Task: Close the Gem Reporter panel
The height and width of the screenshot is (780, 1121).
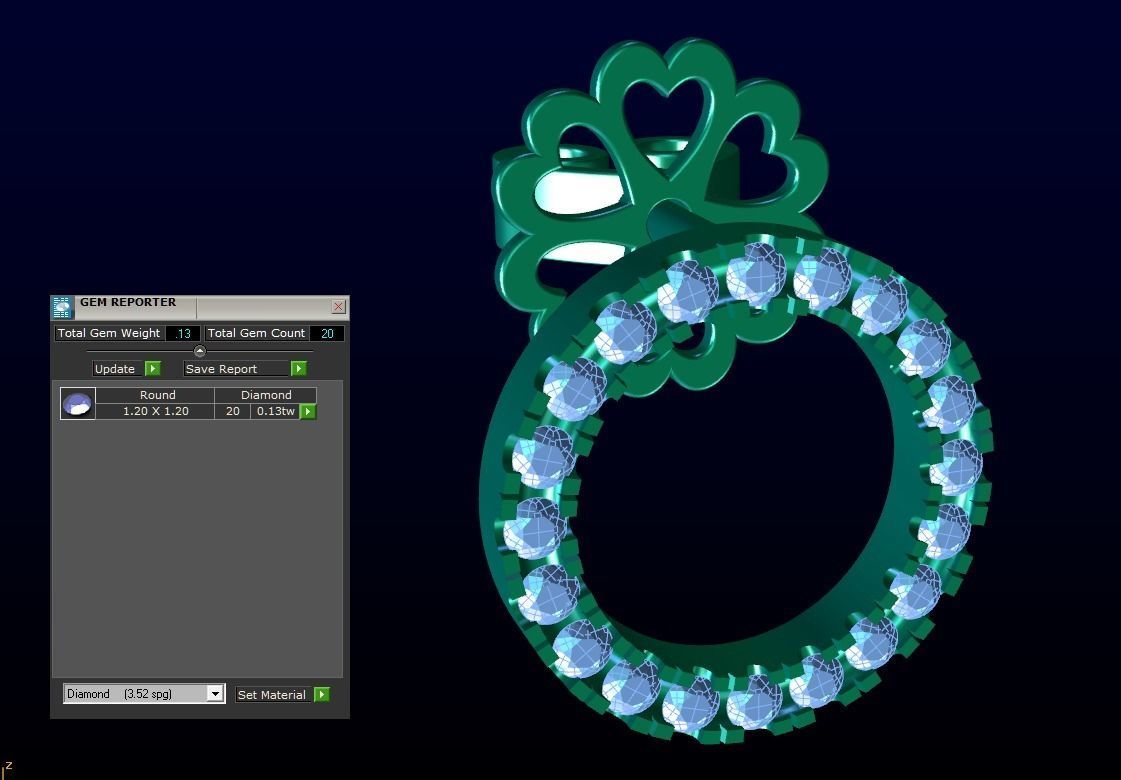Action: click(x=339, y=307)
